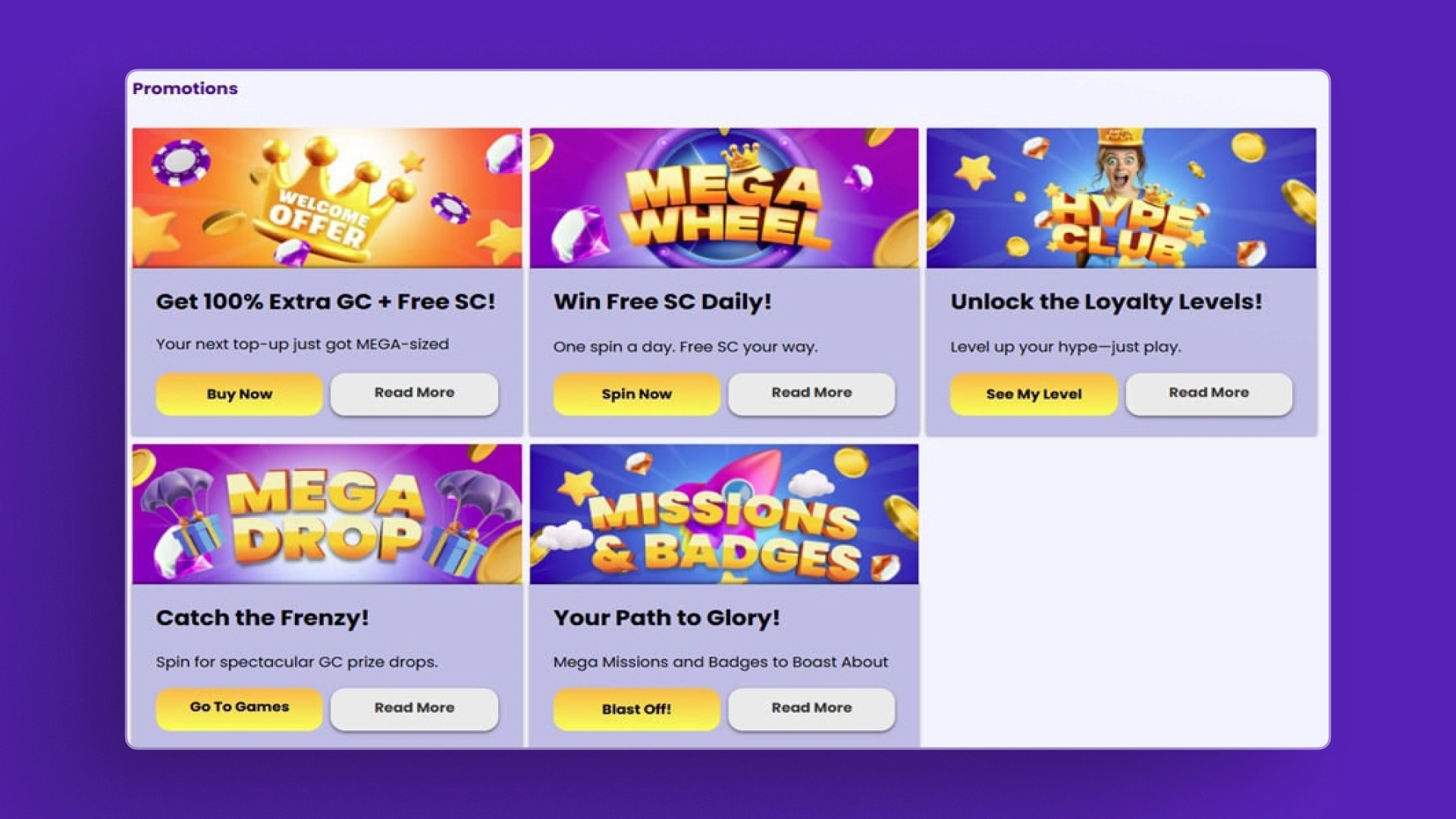Click the 'Get 100% Extra GC' headline
Viewport: 1456px width, 819px height.
click(x=326, y=301)
